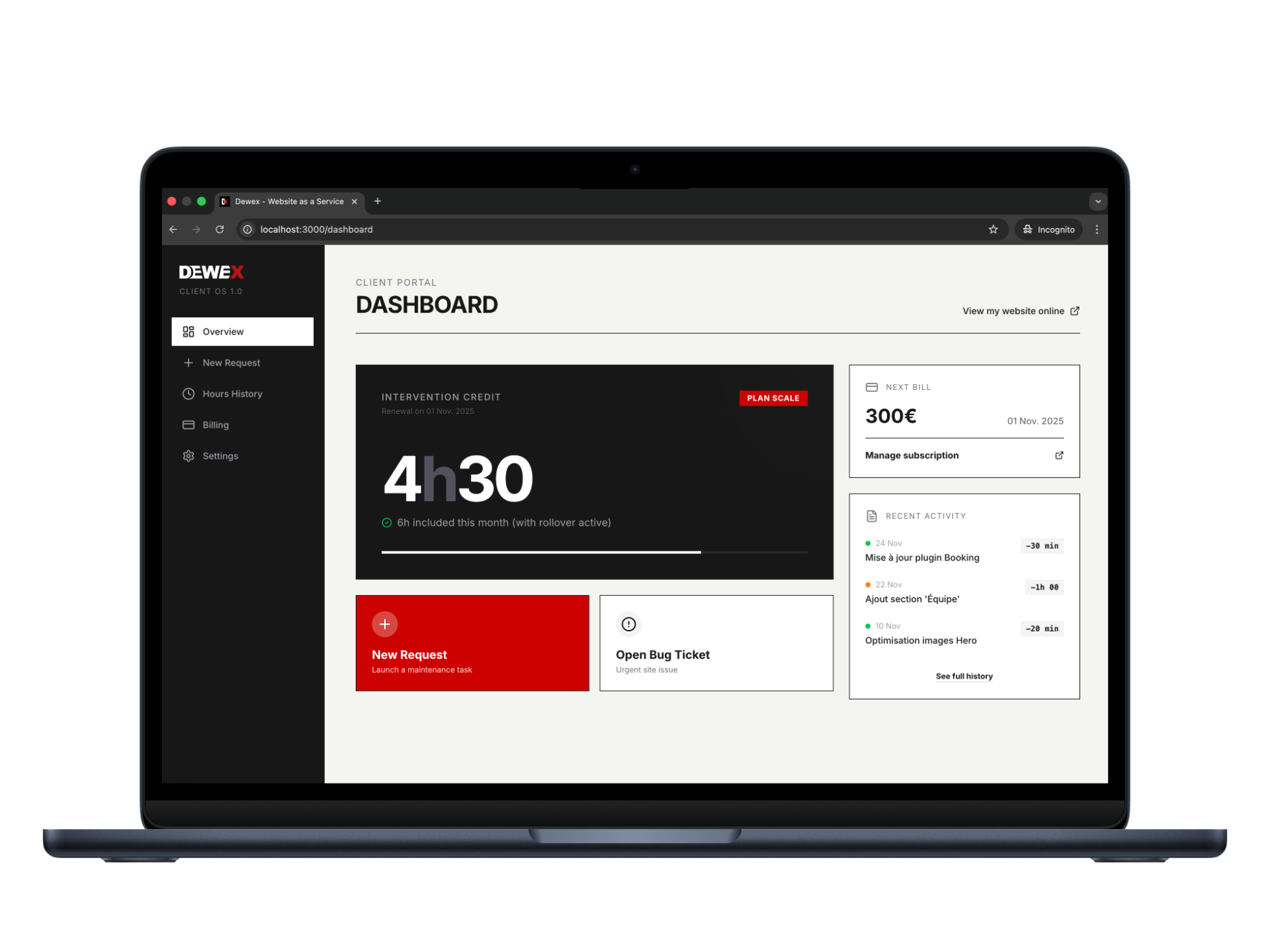
Task: Click See full history
Action: pos(964,676)
